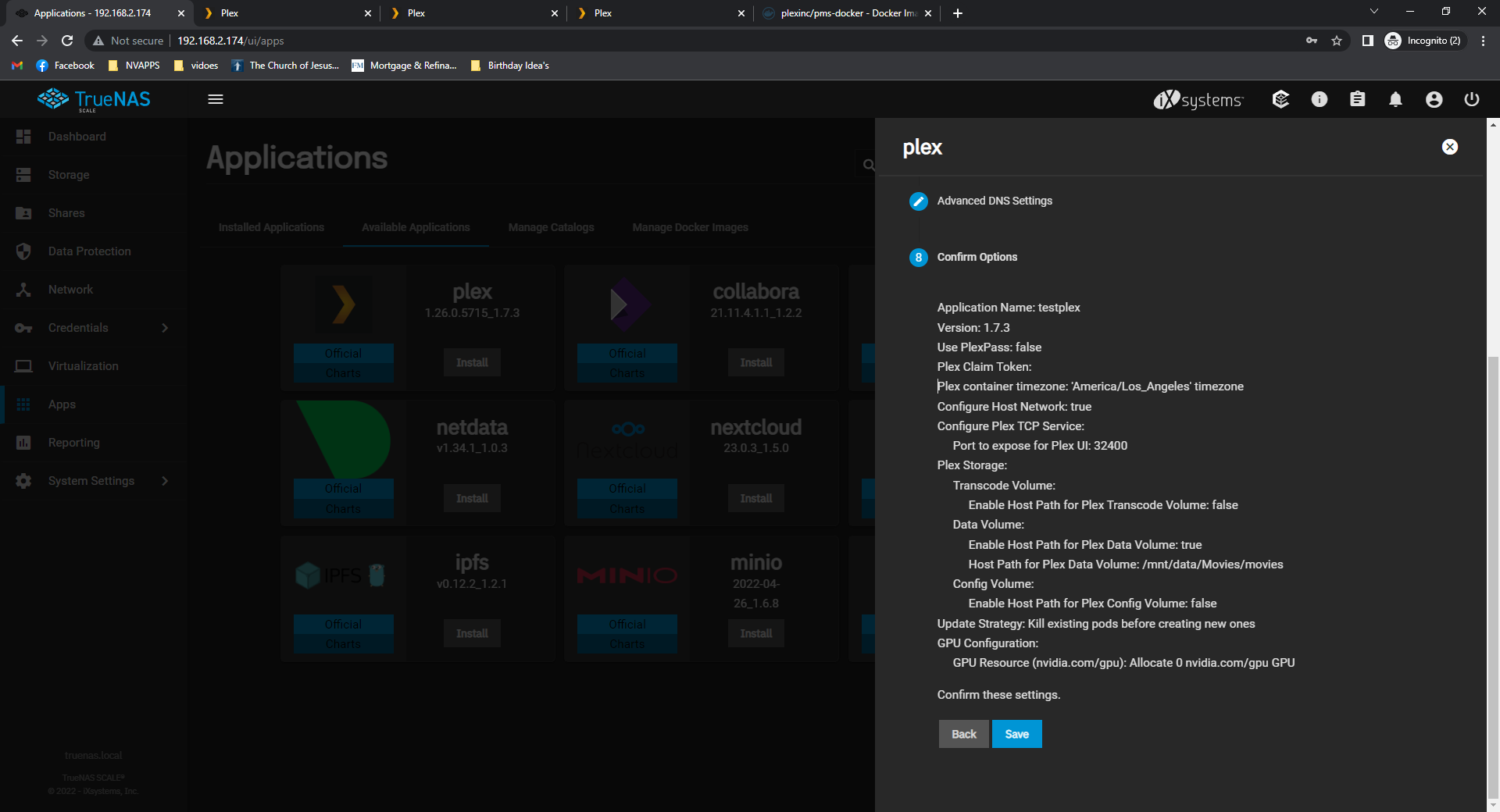Open the alerts bell icon
1500x812 pixels.
click(x=1396, y=99)
